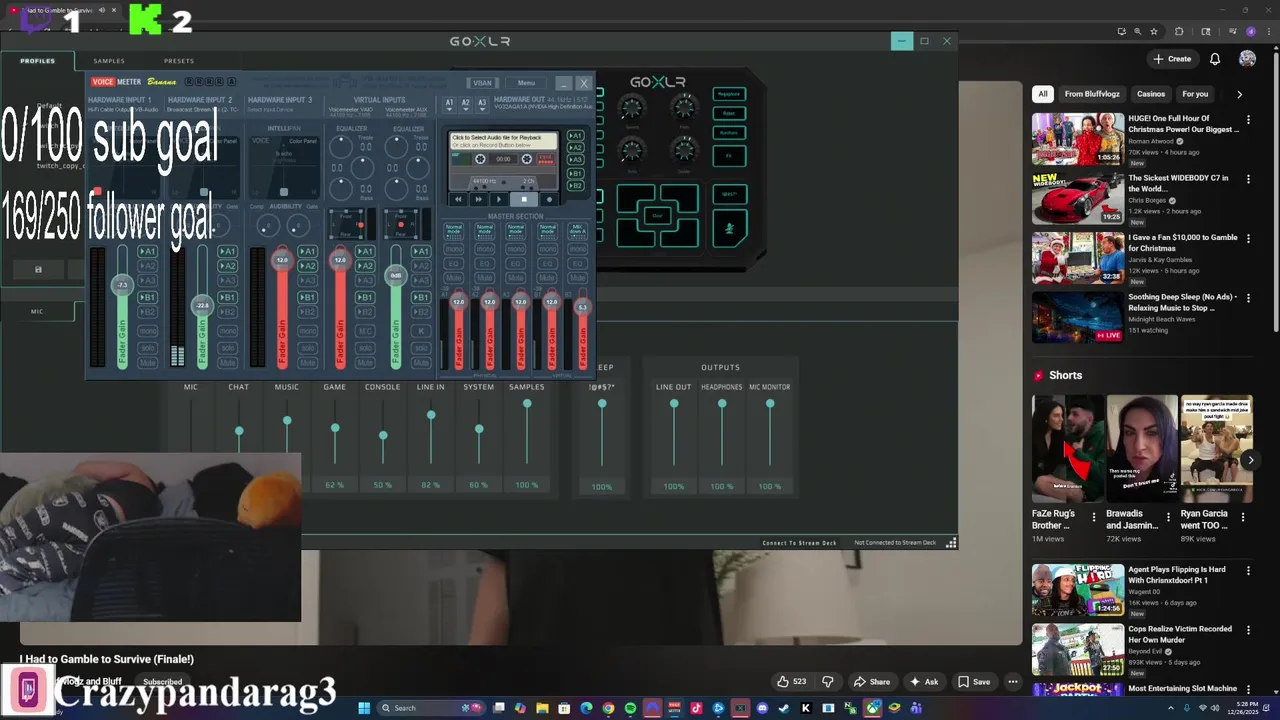Select the For you filter chip

[x=1195, y=94]
